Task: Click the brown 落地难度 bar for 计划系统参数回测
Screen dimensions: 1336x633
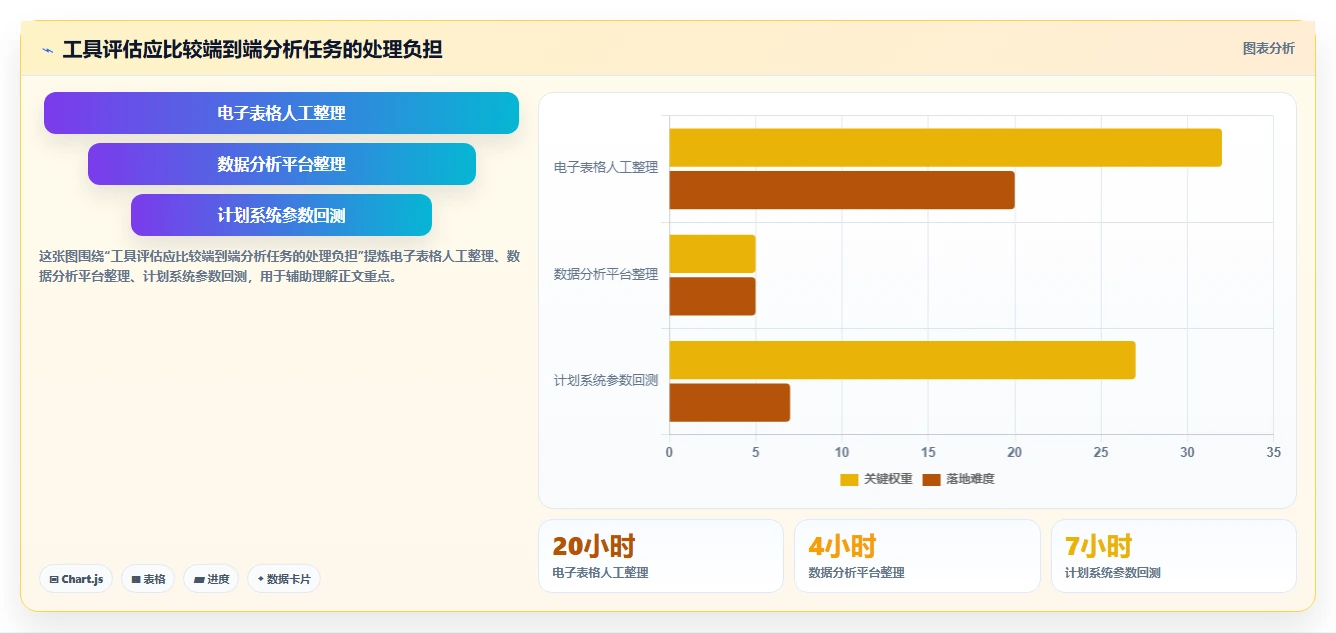Action: pos(730,402)
